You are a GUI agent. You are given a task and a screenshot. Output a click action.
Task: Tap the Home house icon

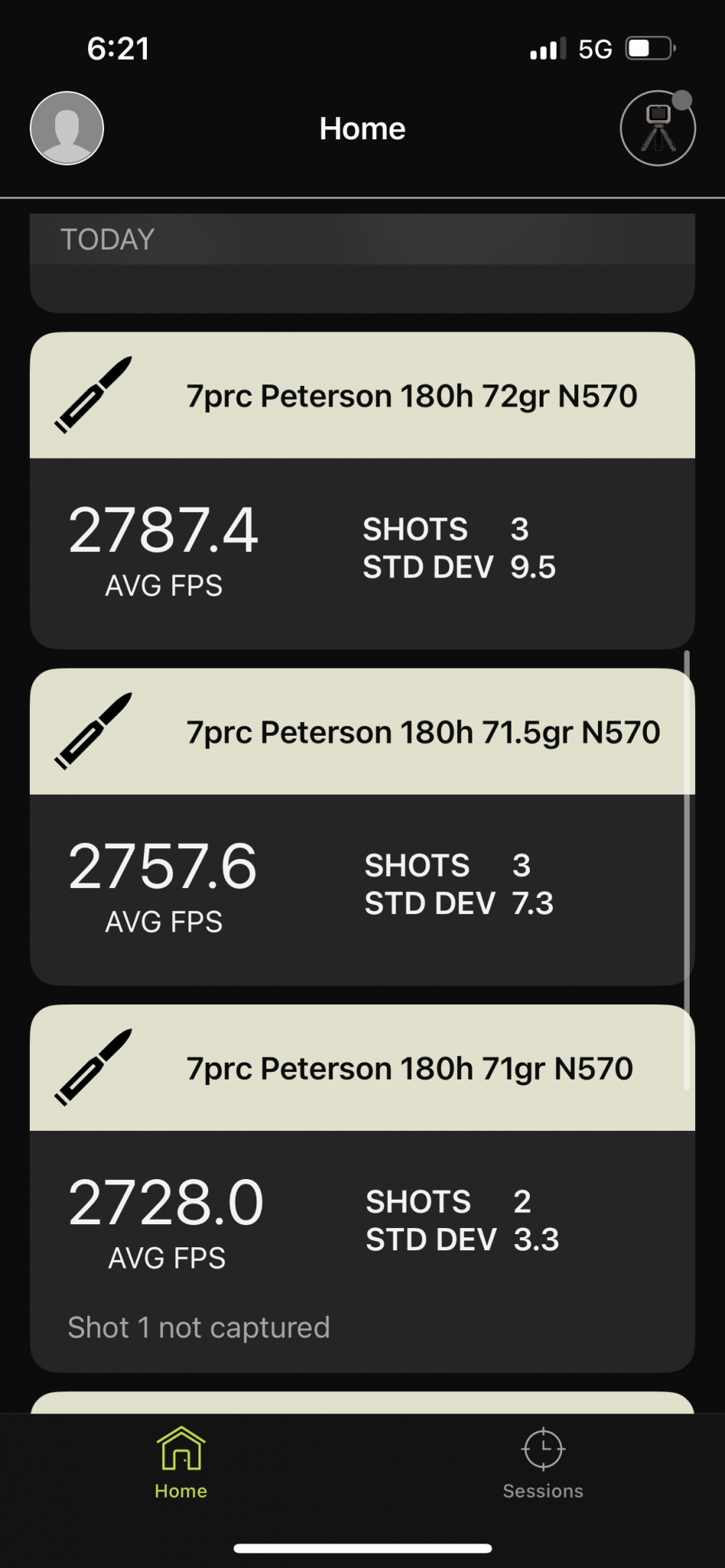click(x=181, y=1448)
